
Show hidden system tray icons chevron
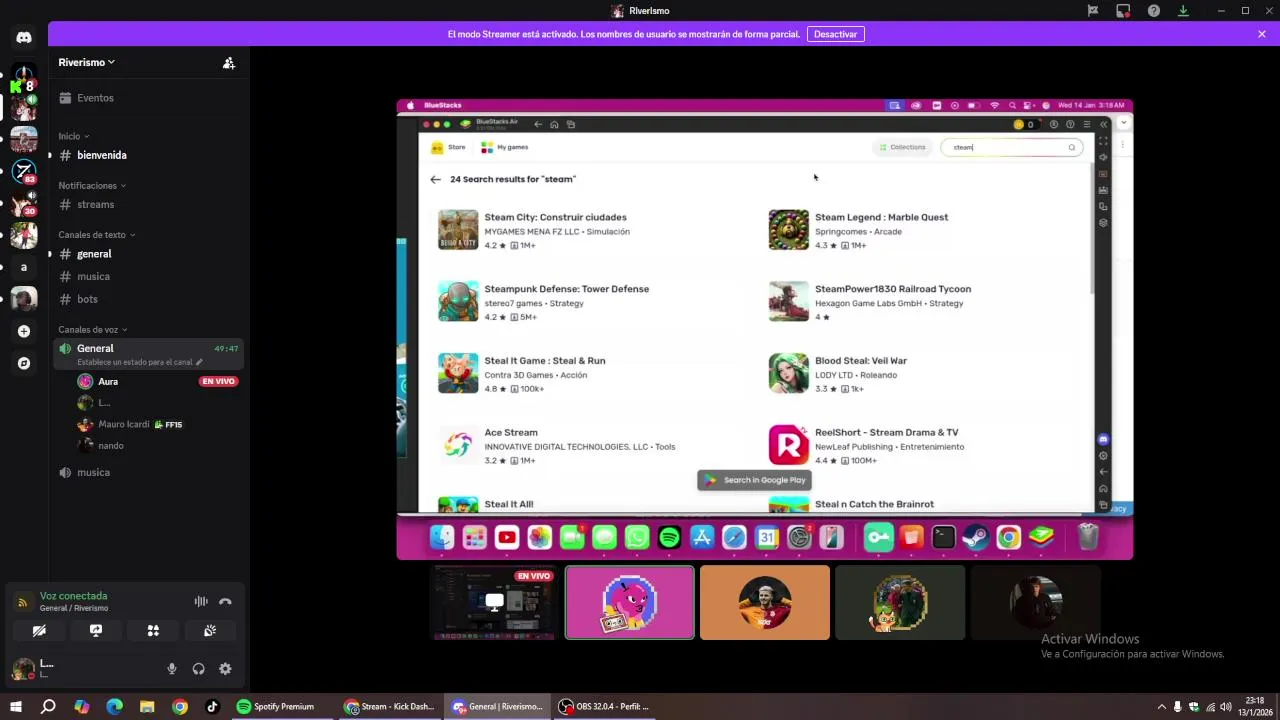coord(1161,706)
